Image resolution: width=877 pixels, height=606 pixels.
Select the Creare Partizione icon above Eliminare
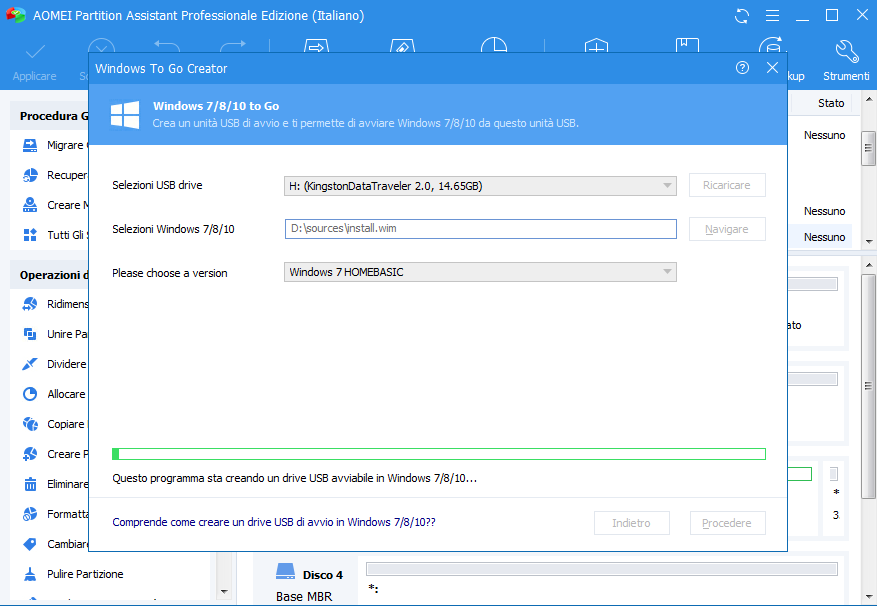30,454
